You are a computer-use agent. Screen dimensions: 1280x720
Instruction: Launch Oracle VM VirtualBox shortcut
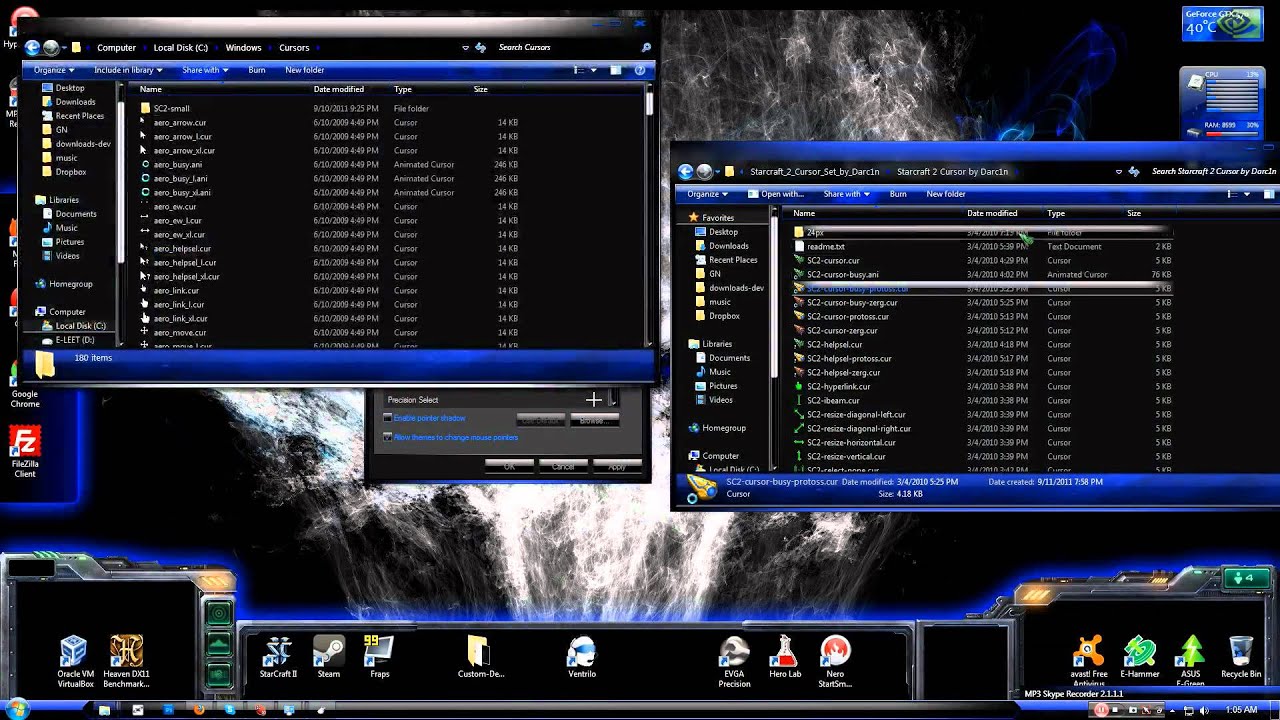click(73, 661)
